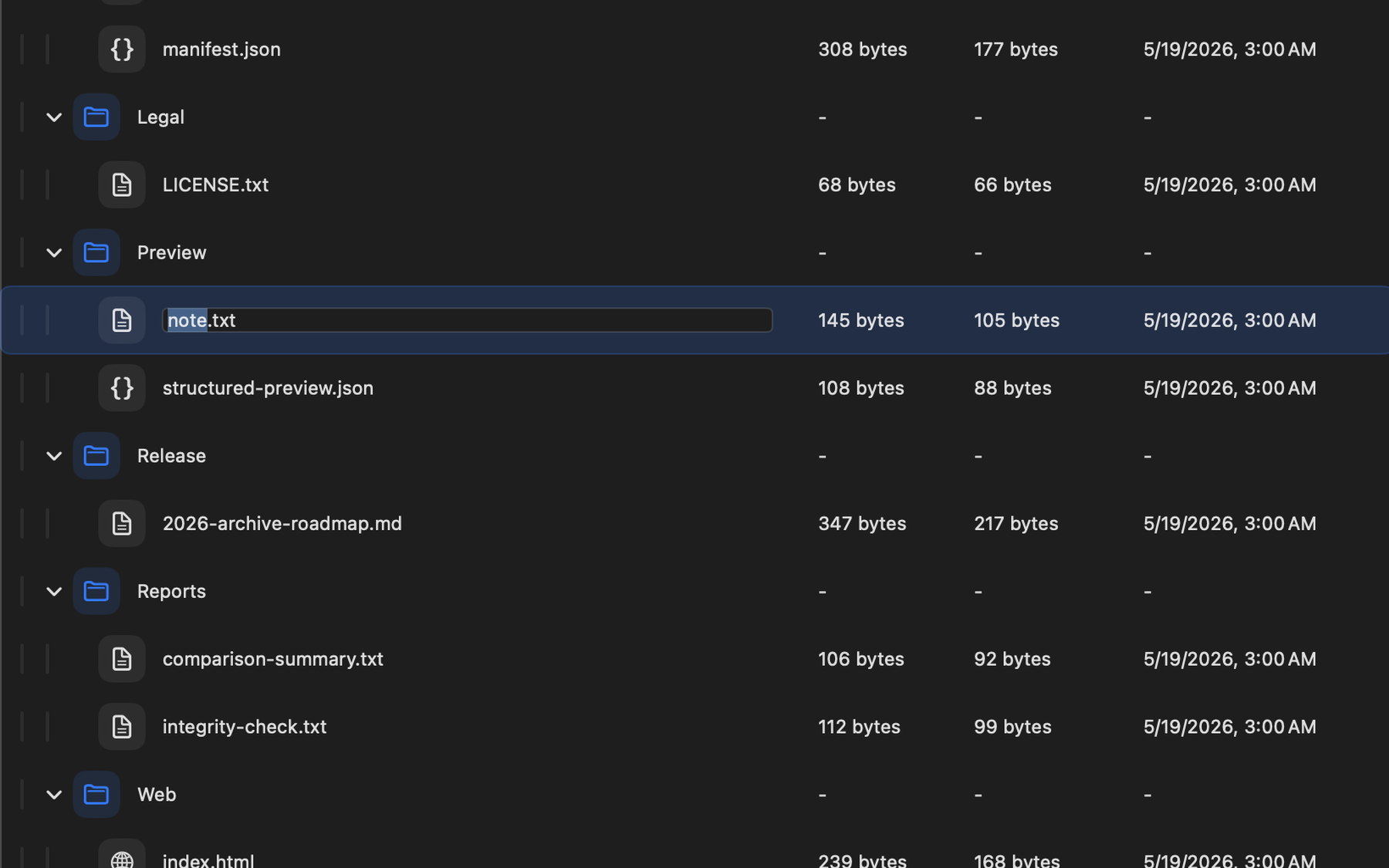
Task: Click inside the note.txt rename field
Action: (x=468, y=320)
